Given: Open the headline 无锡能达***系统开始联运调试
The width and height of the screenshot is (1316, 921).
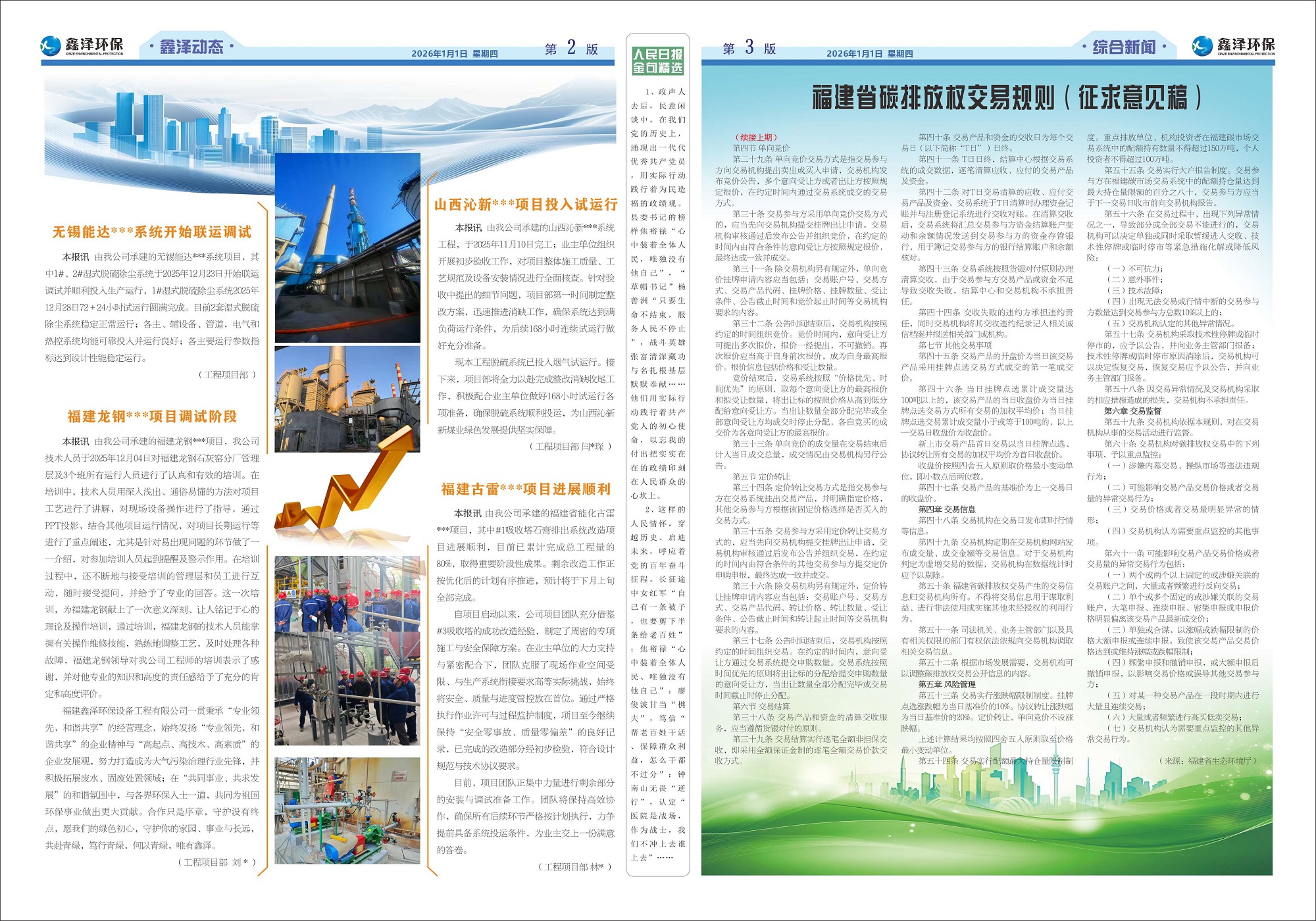Looking at the screenshot, I should pyautogui.click(x=152, y=232).
